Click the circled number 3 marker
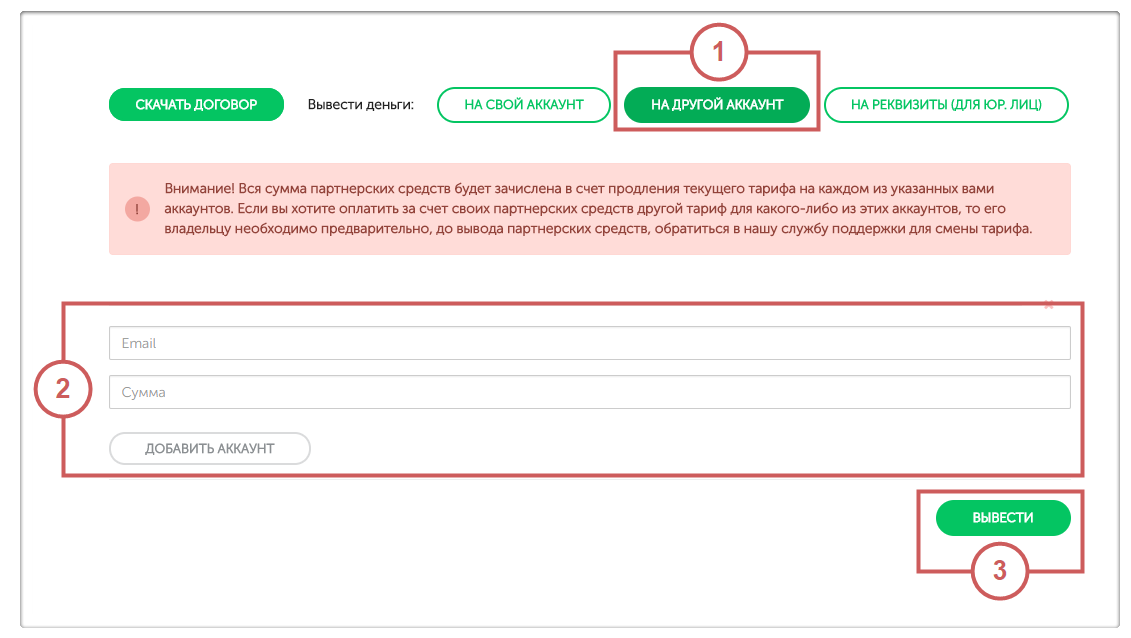This screenshot has height=638, width=1131. pyautogui.click(x=999, y=572)
